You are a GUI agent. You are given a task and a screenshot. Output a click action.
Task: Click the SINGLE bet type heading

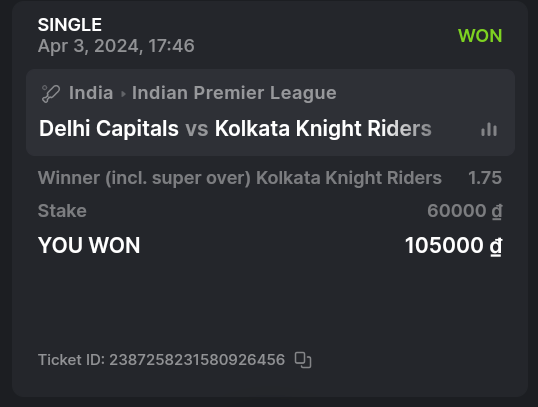point(70,25)
